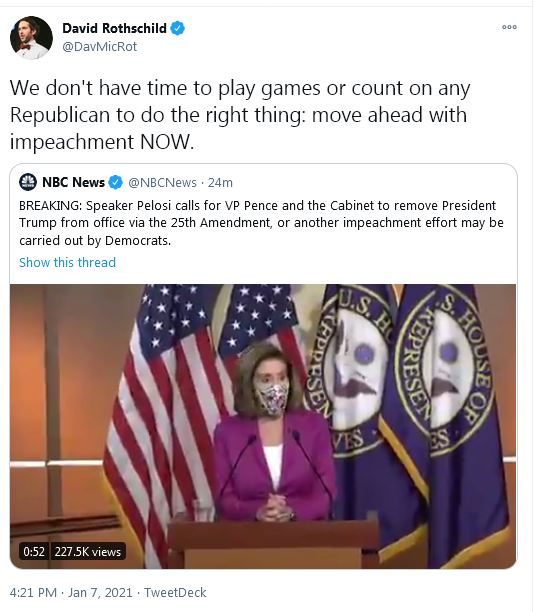The height and width of the screenshot is (612, 535).
Task: Open the @DavMicRot handle link
Action: 100,46
